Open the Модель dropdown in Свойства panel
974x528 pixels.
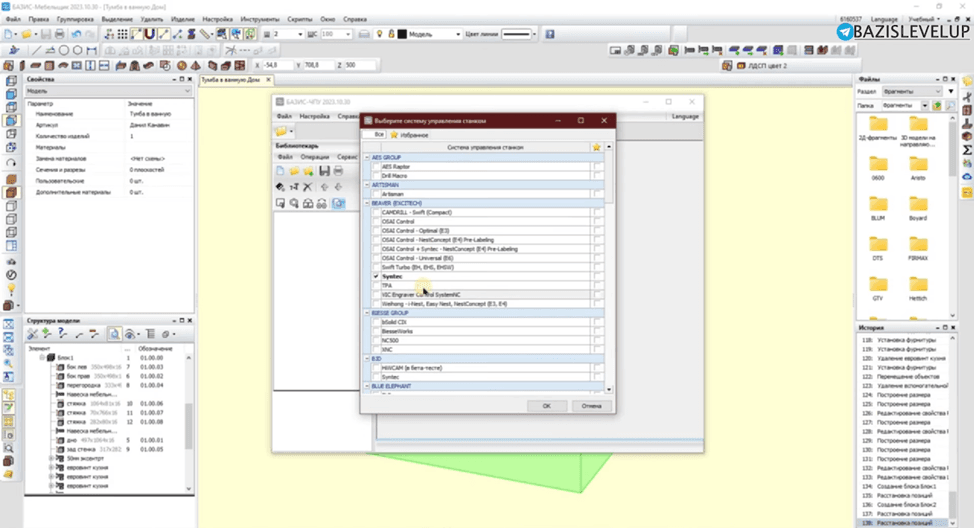(108, 91)
